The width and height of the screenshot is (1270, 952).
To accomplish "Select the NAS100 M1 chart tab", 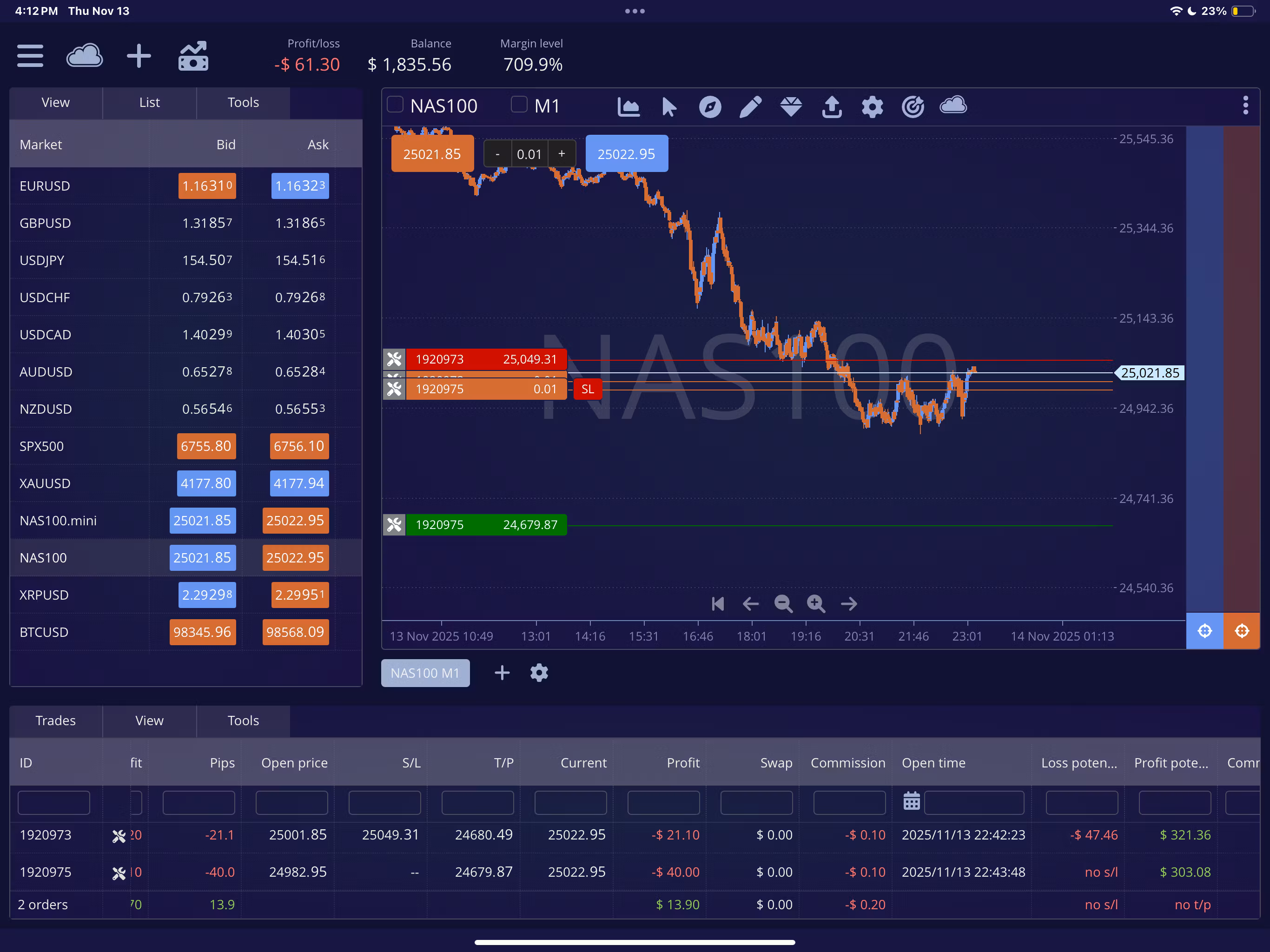I will coord(425,673).
